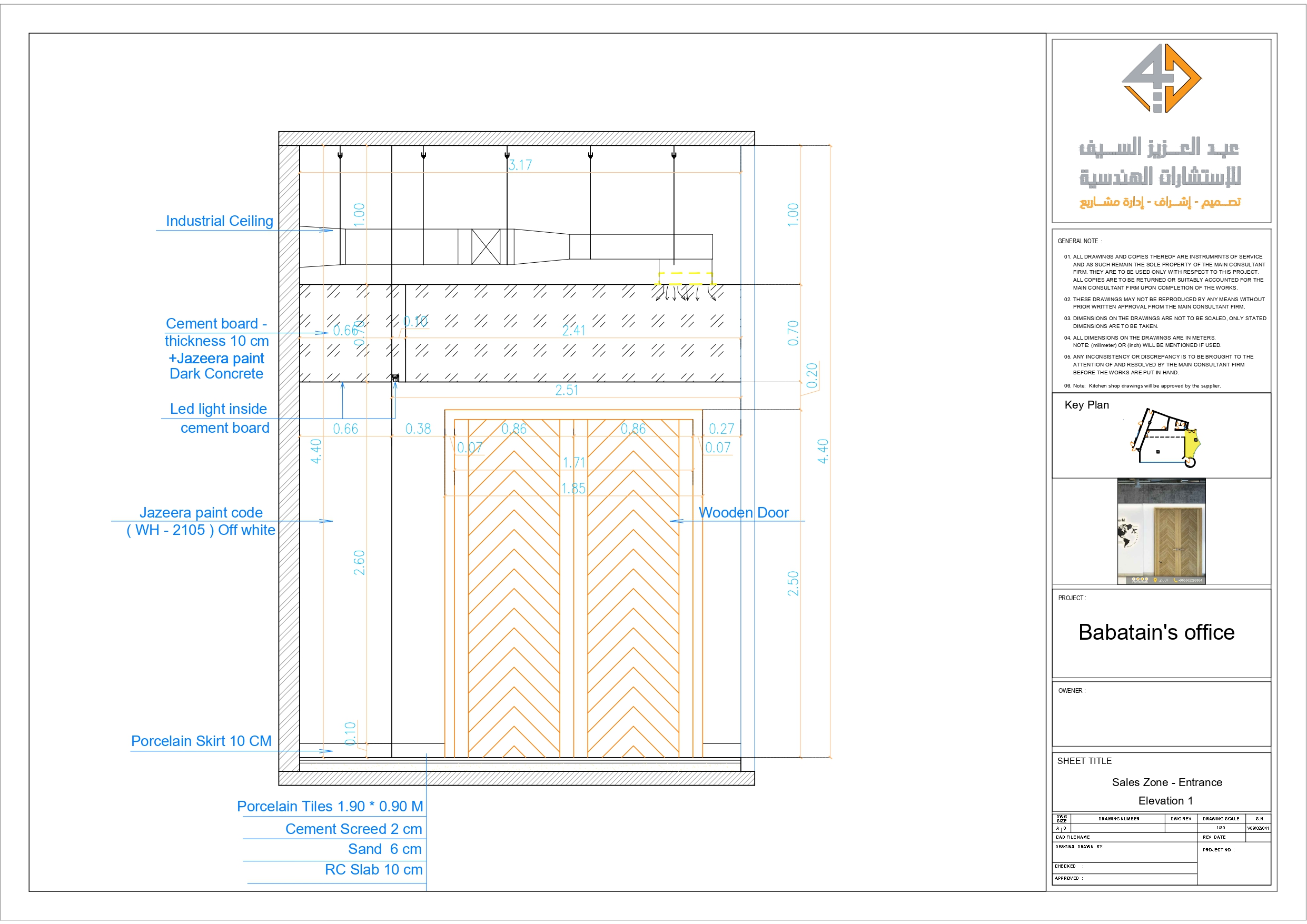Click the DRAWING SCALE 1/50 value
This screenshot has height=924, width=1307.
click(1221, 828)
